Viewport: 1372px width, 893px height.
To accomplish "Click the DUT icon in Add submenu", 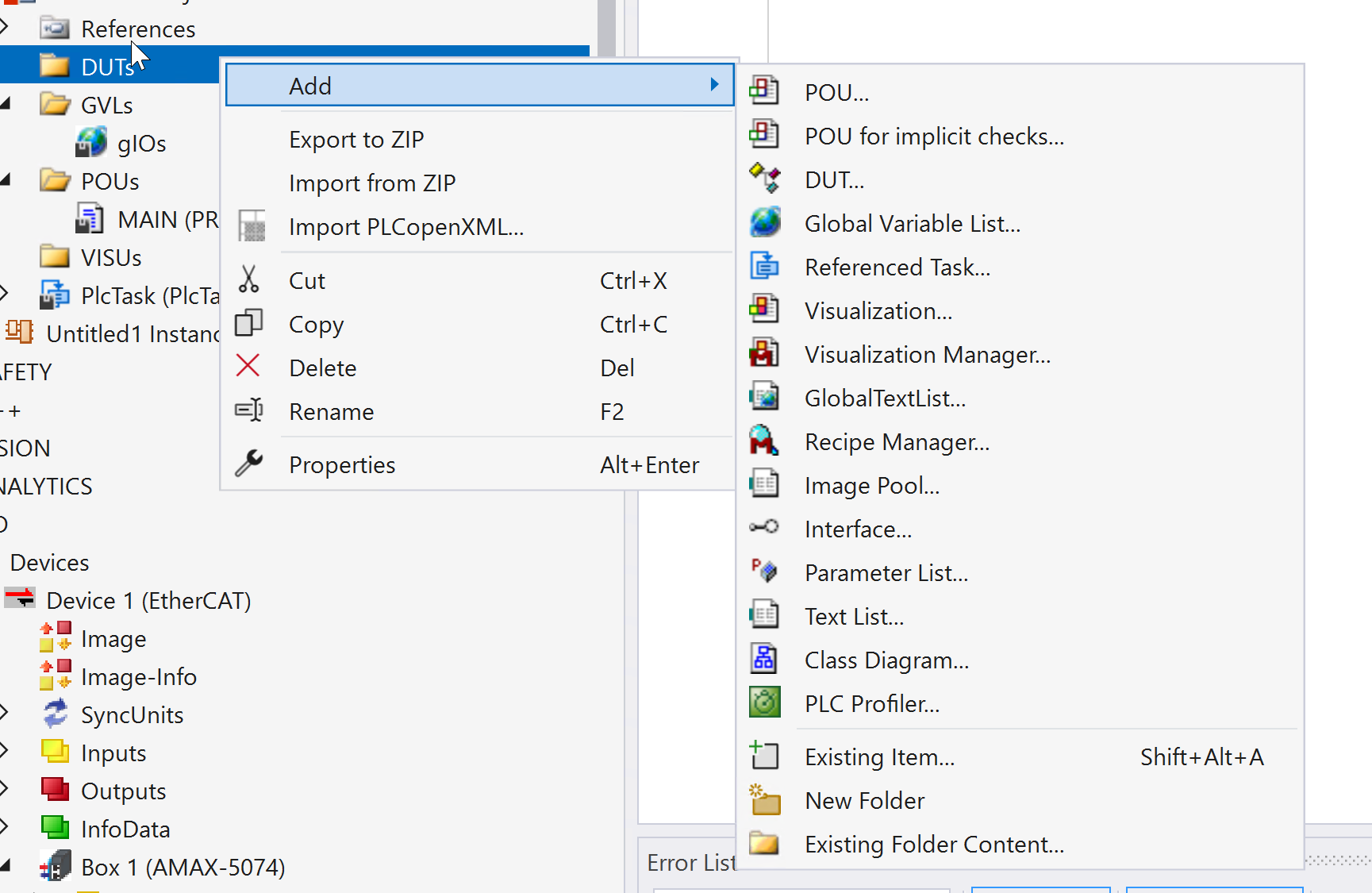I will [x=764, y=179].
